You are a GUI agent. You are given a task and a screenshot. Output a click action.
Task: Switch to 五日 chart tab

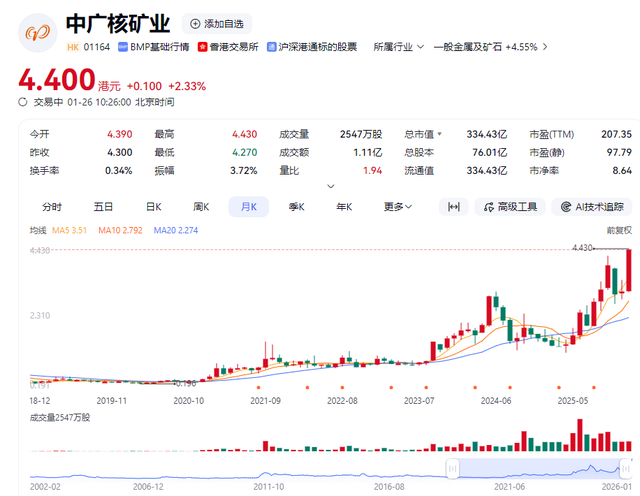103,207
